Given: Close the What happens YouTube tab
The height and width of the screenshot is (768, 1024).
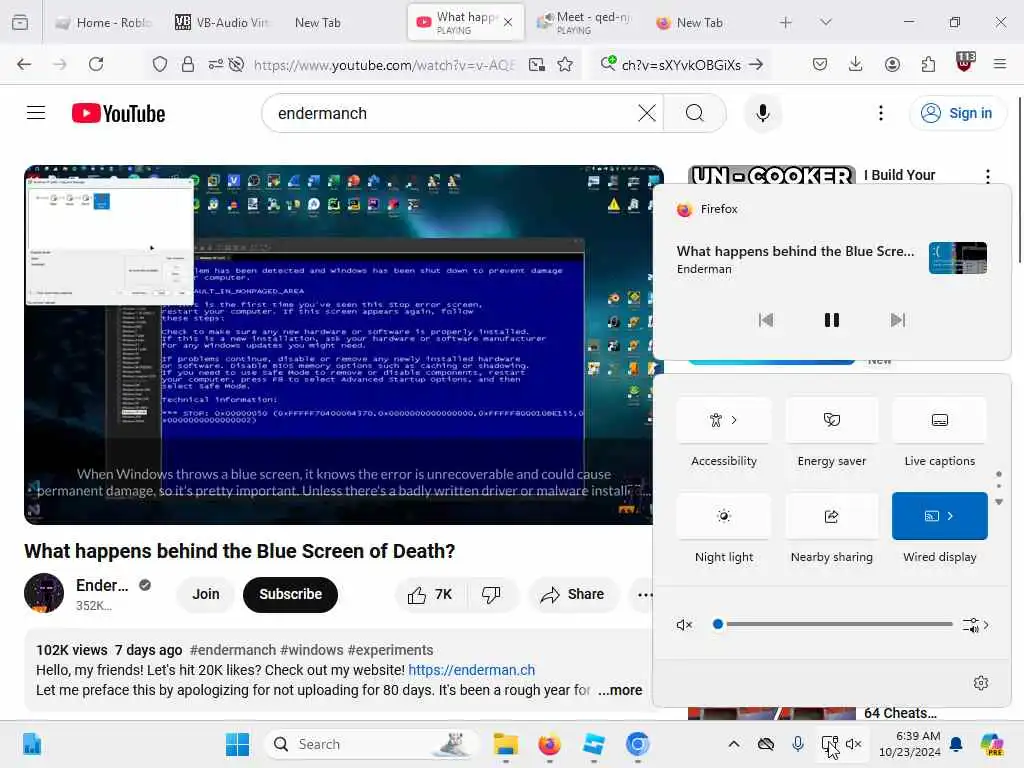Looking at the screenshot, I should coord(508,23).
